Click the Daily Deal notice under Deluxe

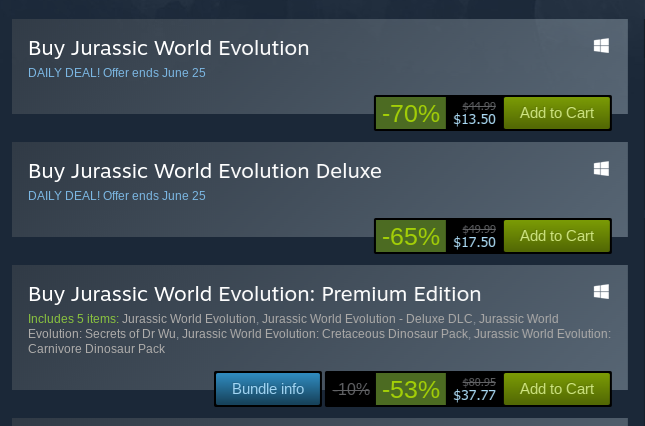[116, 196]
